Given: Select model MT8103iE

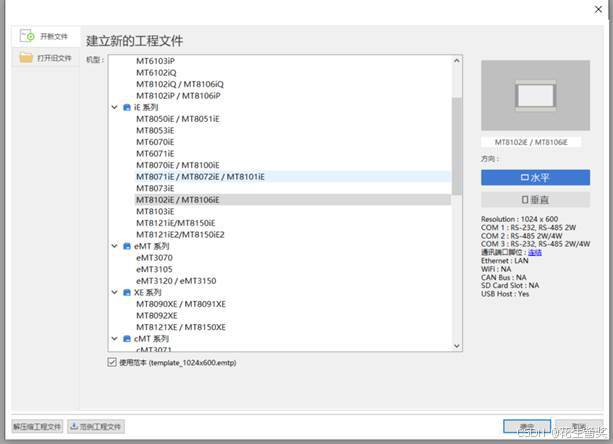Looking at the screenshot, I should point(155,211).
